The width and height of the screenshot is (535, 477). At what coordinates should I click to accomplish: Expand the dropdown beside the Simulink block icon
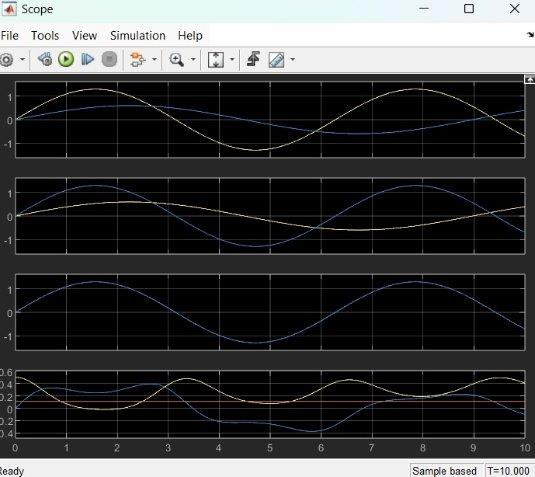155,59
